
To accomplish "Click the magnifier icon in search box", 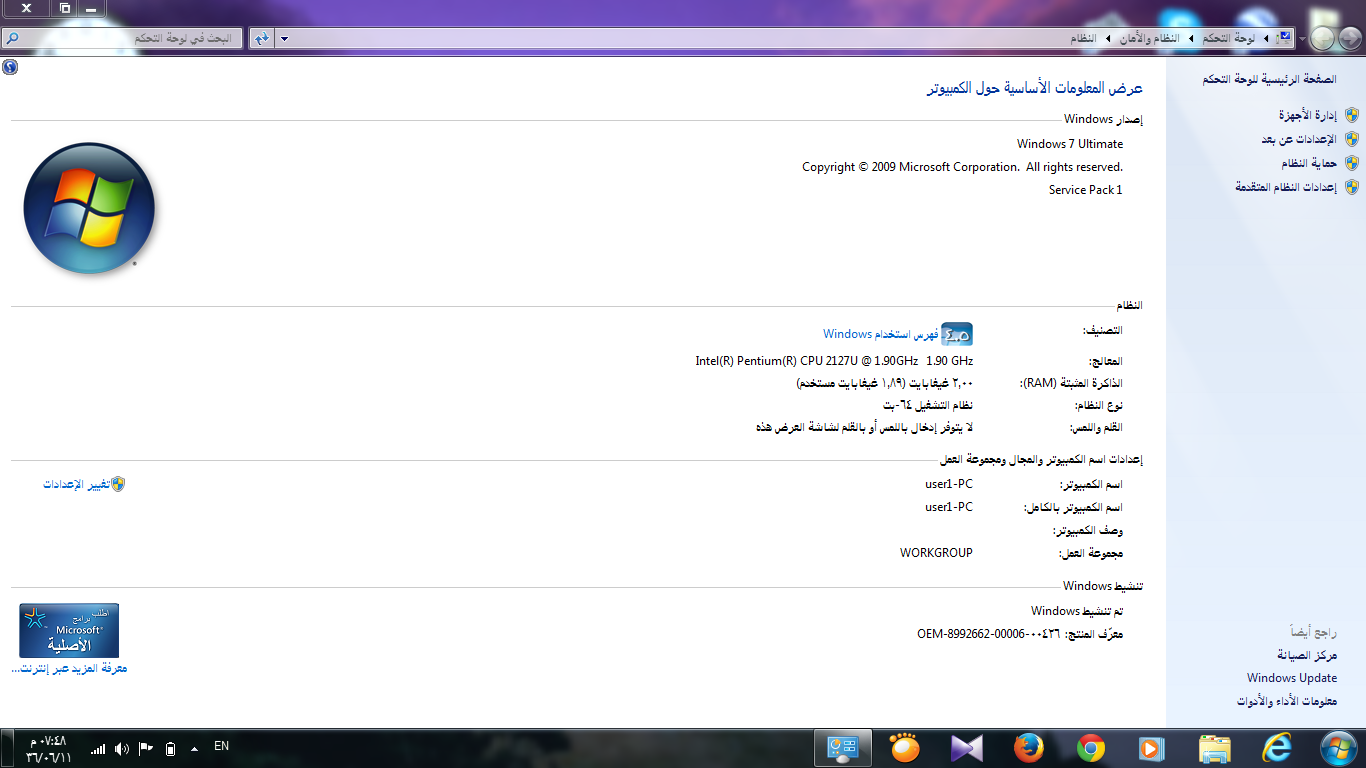I will click(x=11, y=38).
